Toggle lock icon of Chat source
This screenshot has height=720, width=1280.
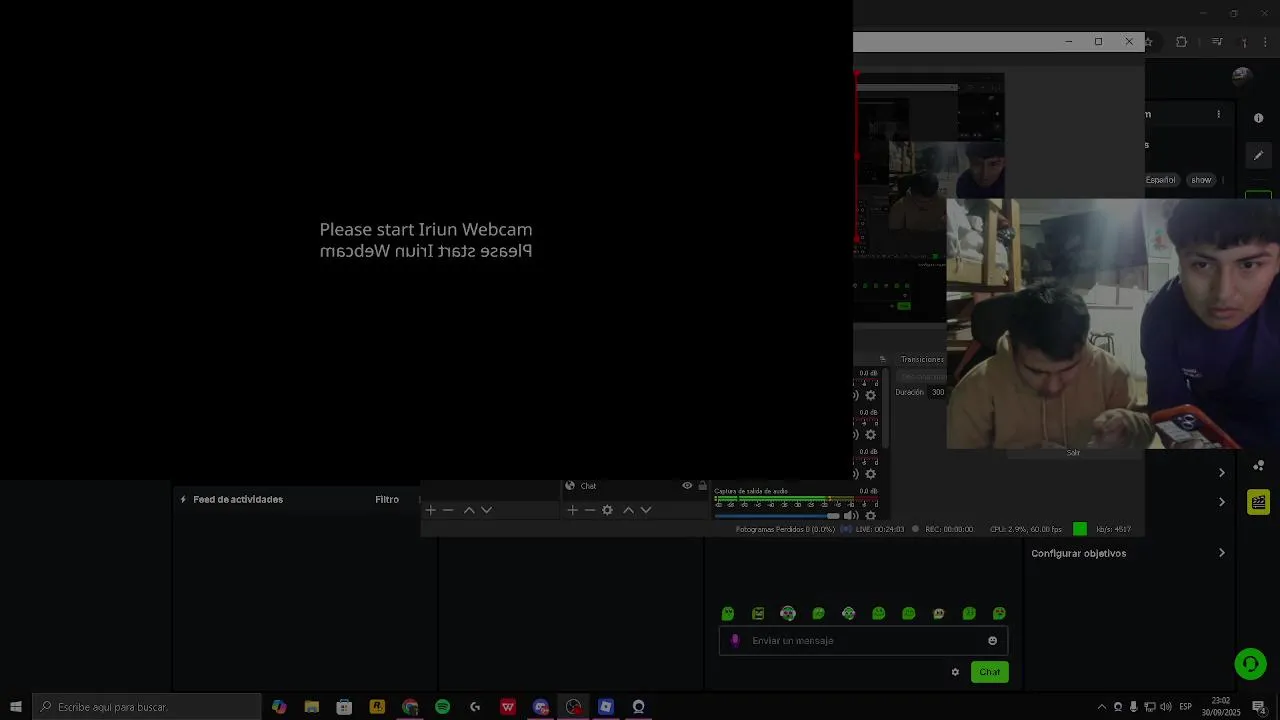pyautogui.click(x=702, y=486)
